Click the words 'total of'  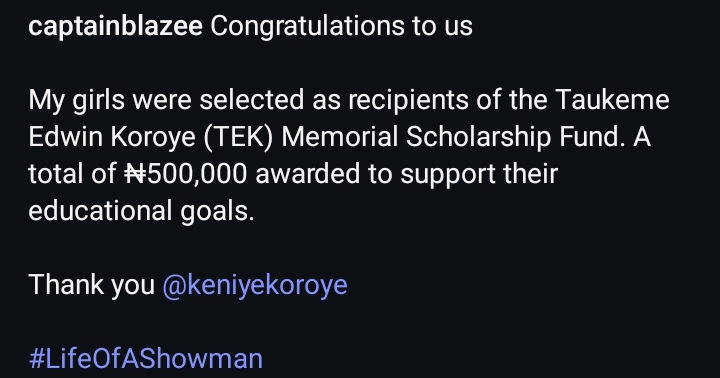73,174
